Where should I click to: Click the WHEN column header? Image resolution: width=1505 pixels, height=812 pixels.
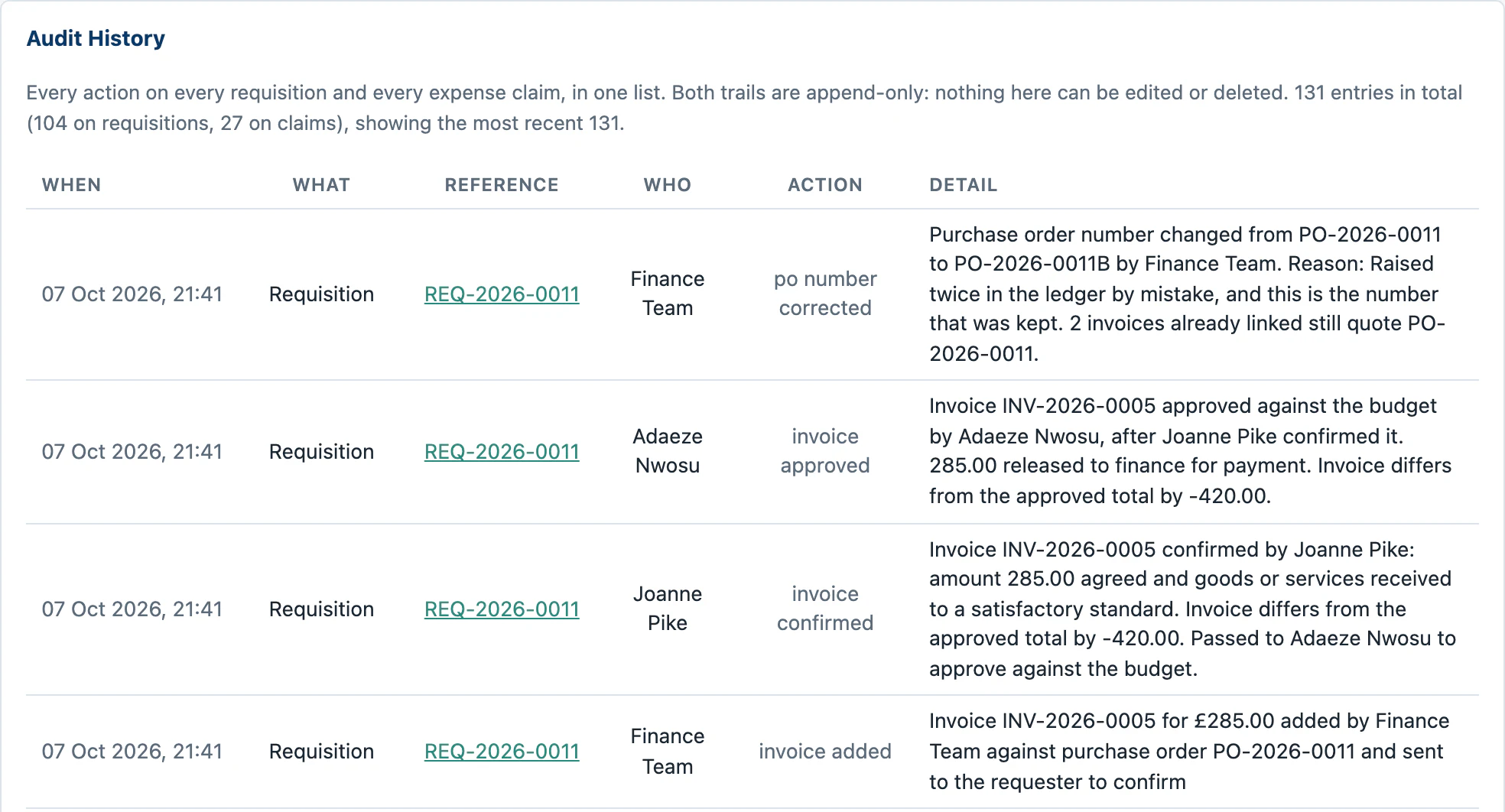point(71,185)
